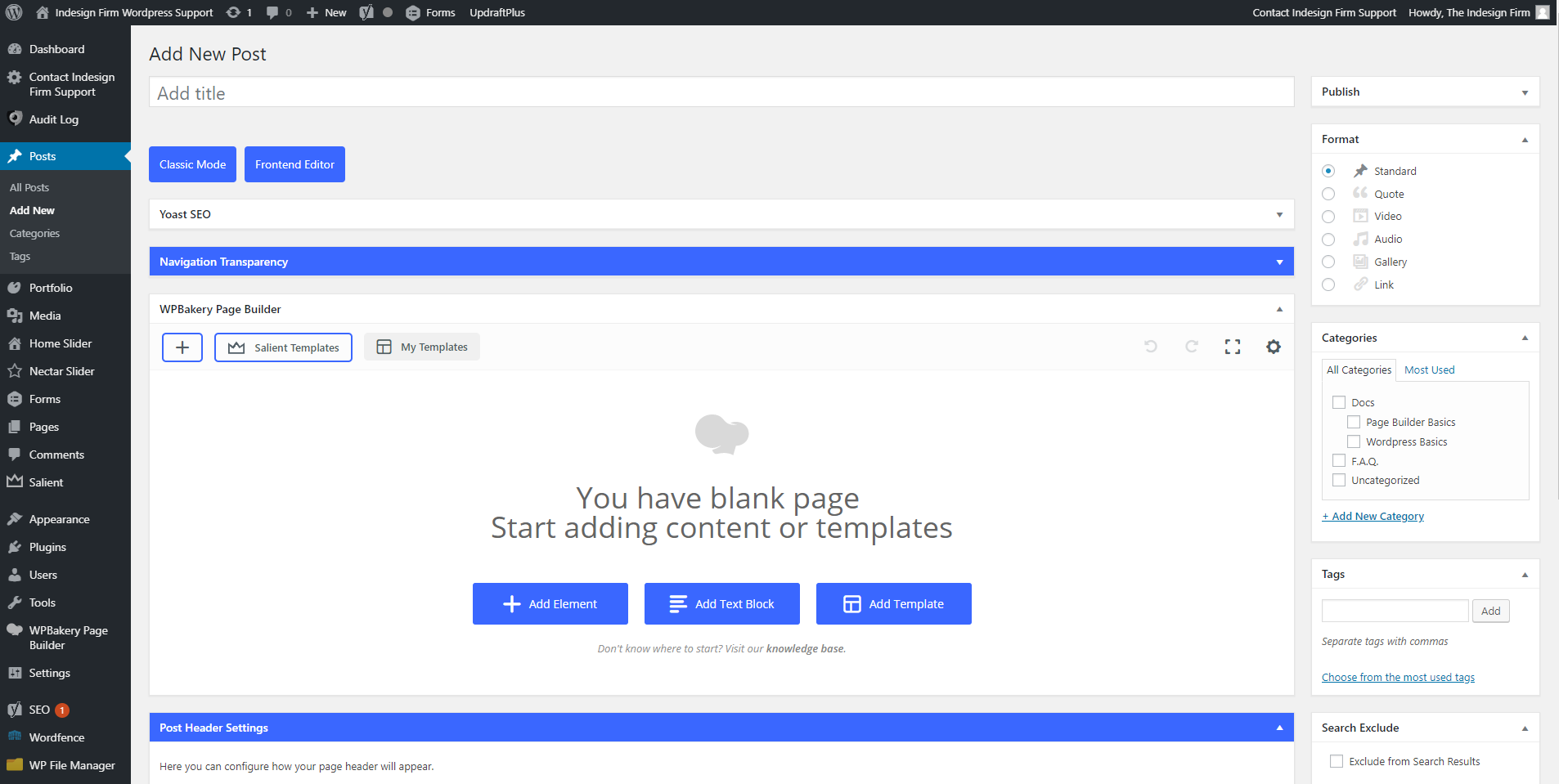Click the WPBakery fullscreen icon

[x=1232, y=347]
